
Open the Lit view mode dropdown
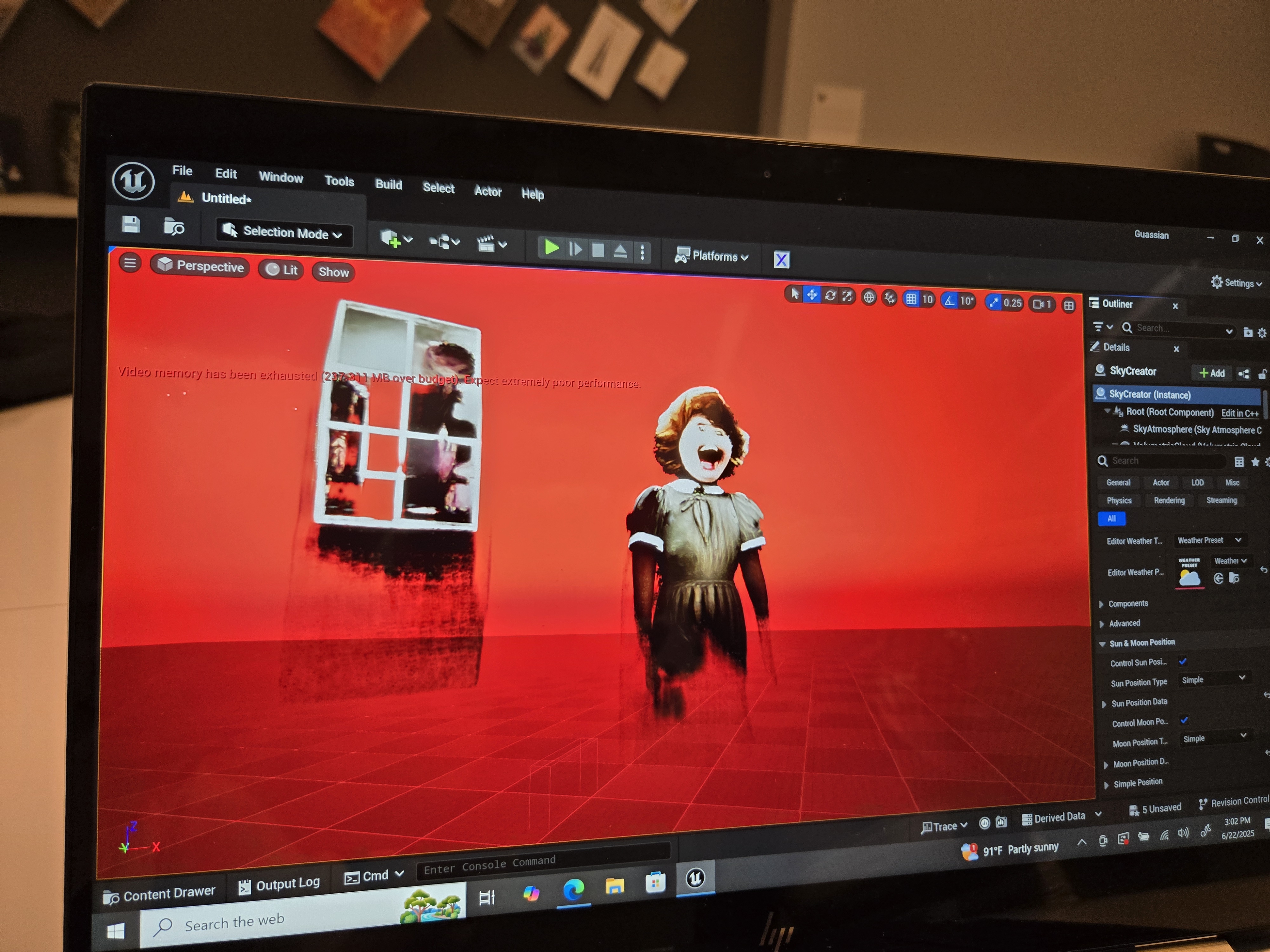(281, 270)
